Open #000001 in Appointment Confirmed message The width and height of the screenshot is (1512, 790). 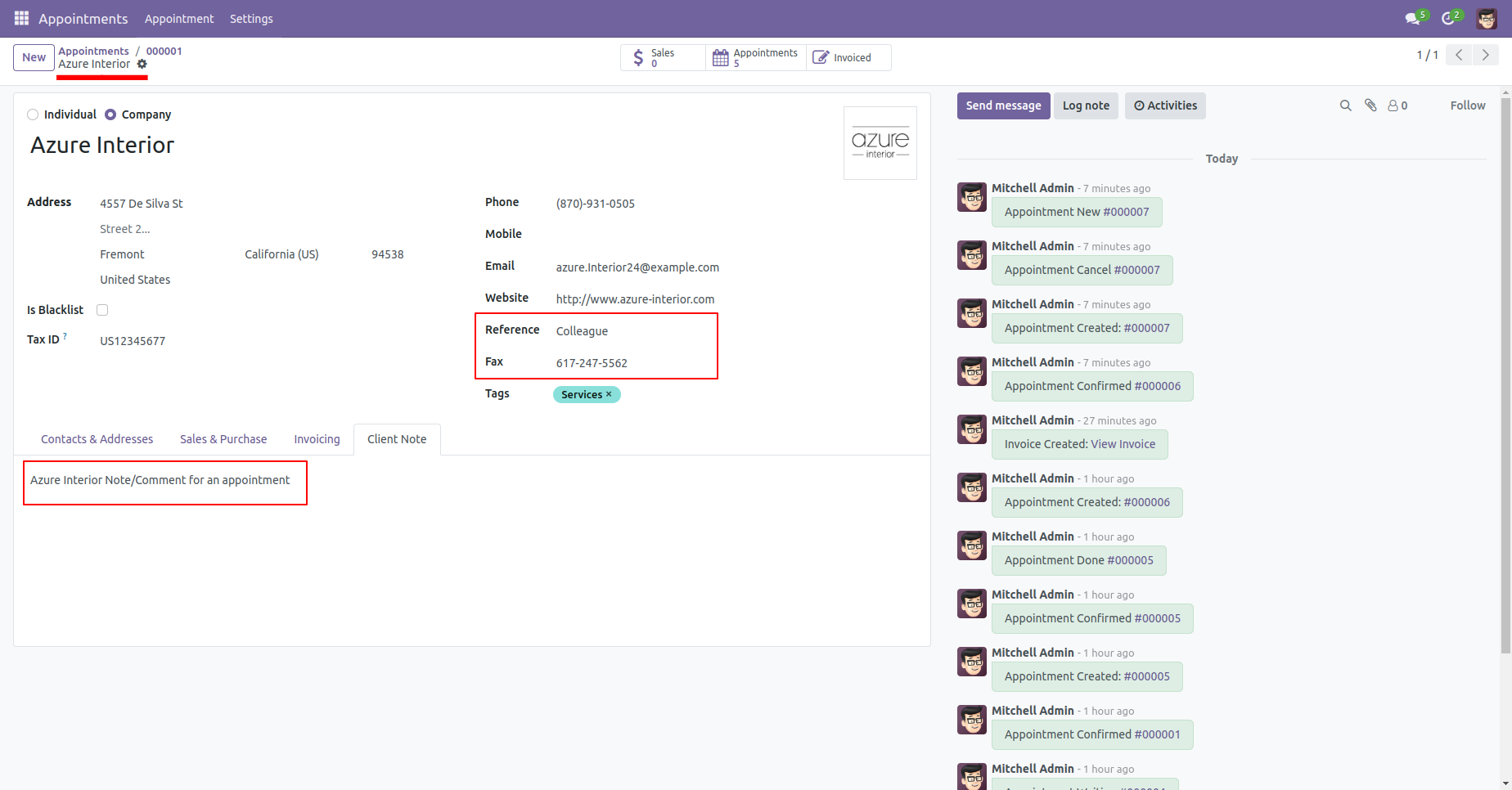tap(1158, 734)
